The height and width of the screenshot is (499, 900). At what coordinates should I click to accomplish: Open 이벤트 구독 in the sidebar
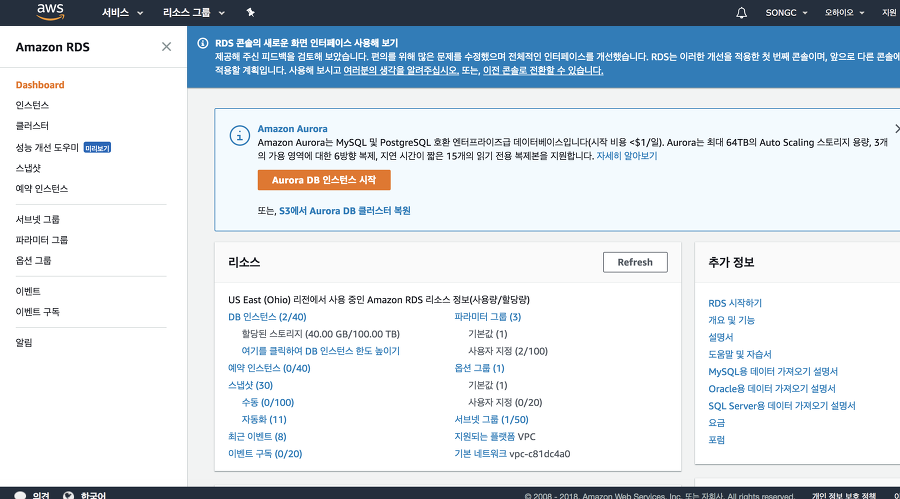coord(38,312)
